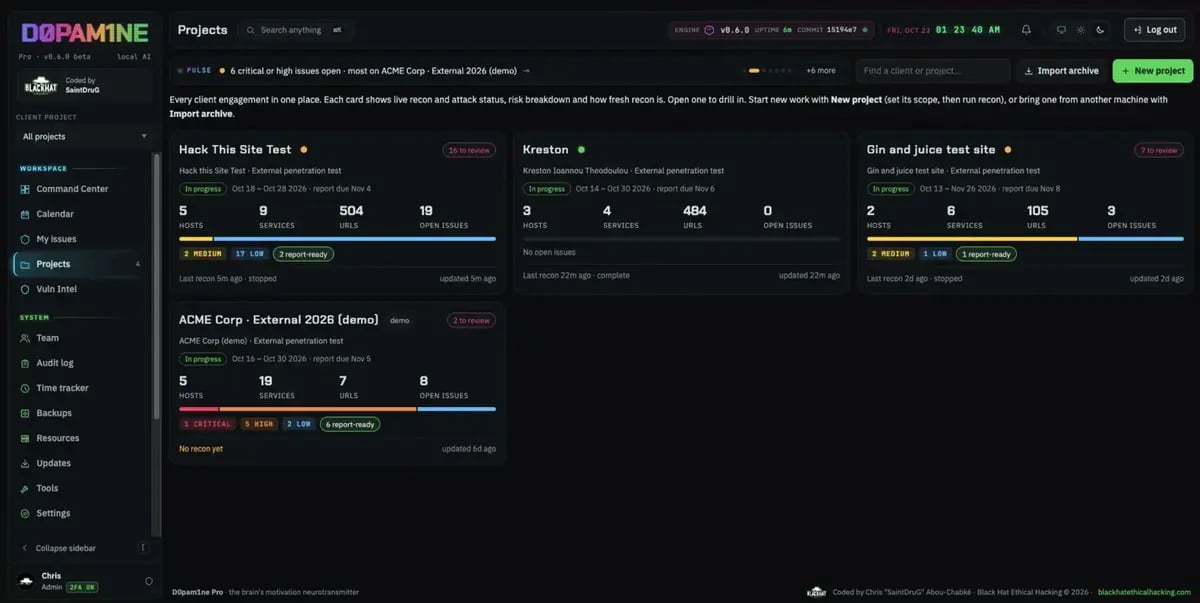This screenshot has width=1200, height=603.
Task: Click the 2 report-ready pill on Hack This Site
Action: click(303, 254)
